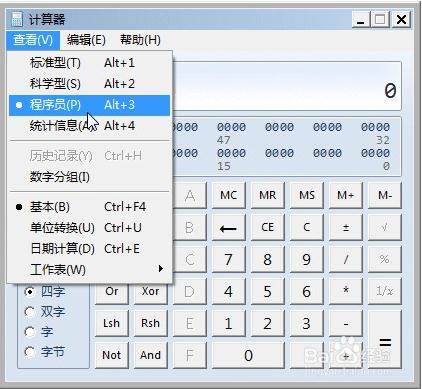Select the 双字 radio button
Image resolution: width=422 pixels, height=389 pixels.
pyautogui.click(x=30, y=312)
